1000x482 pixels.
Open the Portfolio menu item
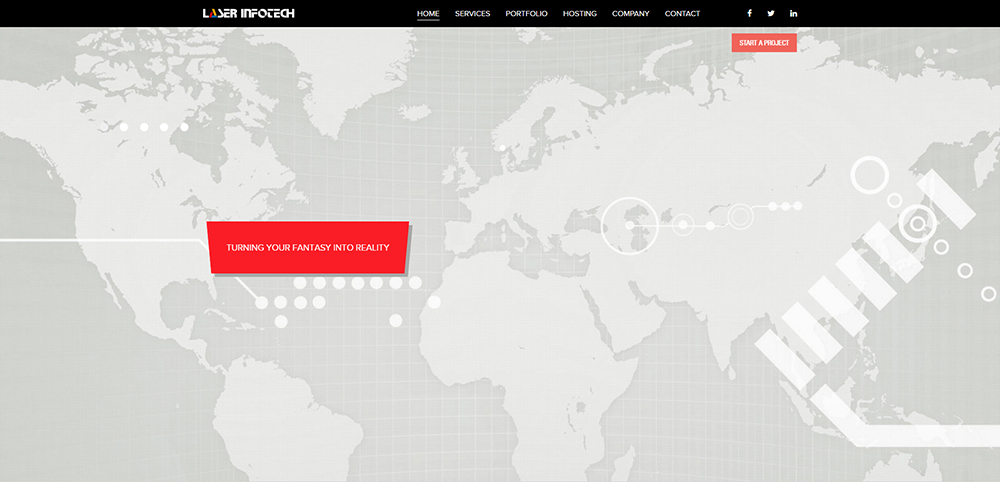click(526, 14)
